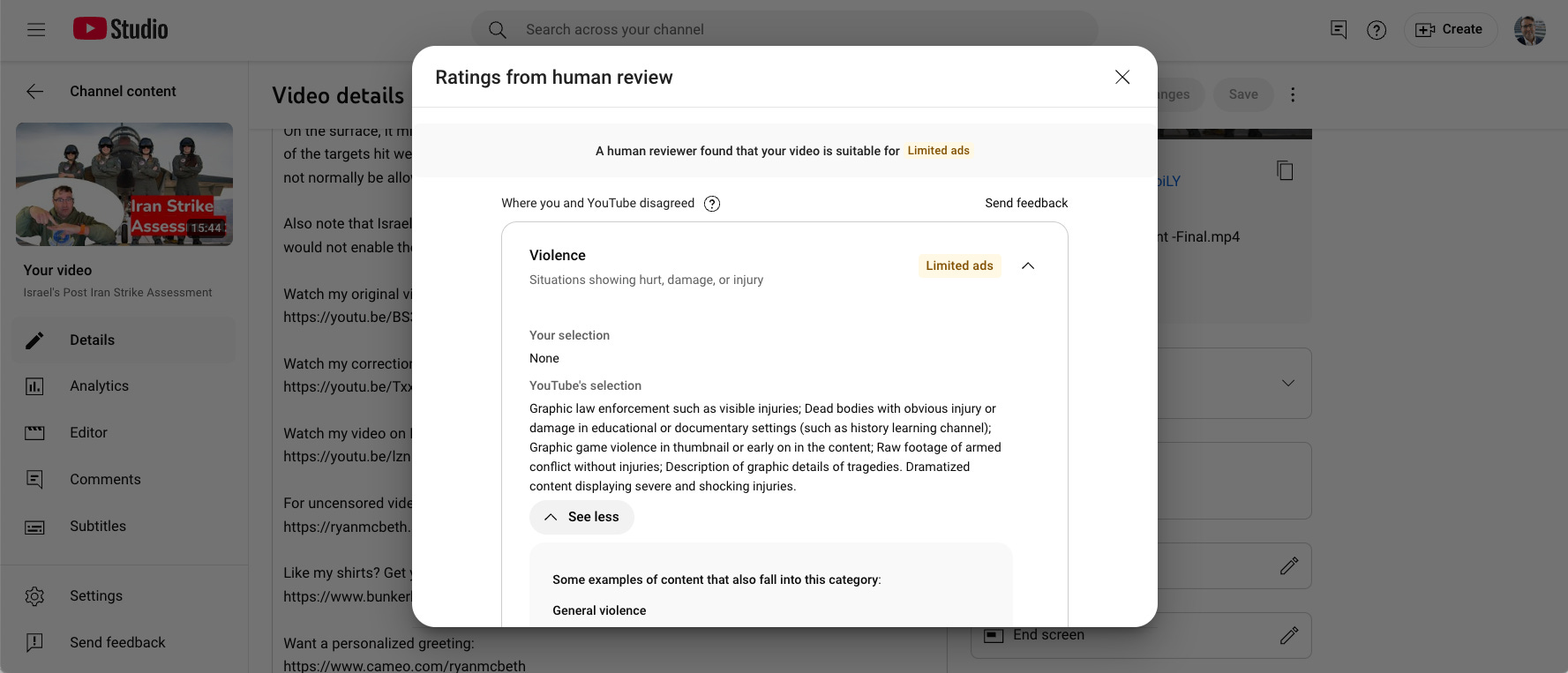
Task: Click the copy video link icon
Action: (1285, 170)
